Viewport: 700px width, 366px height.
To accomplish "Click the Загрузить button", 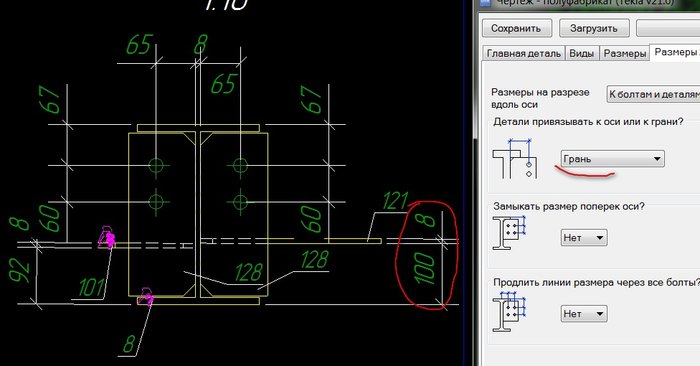I will tap(594, 28).
